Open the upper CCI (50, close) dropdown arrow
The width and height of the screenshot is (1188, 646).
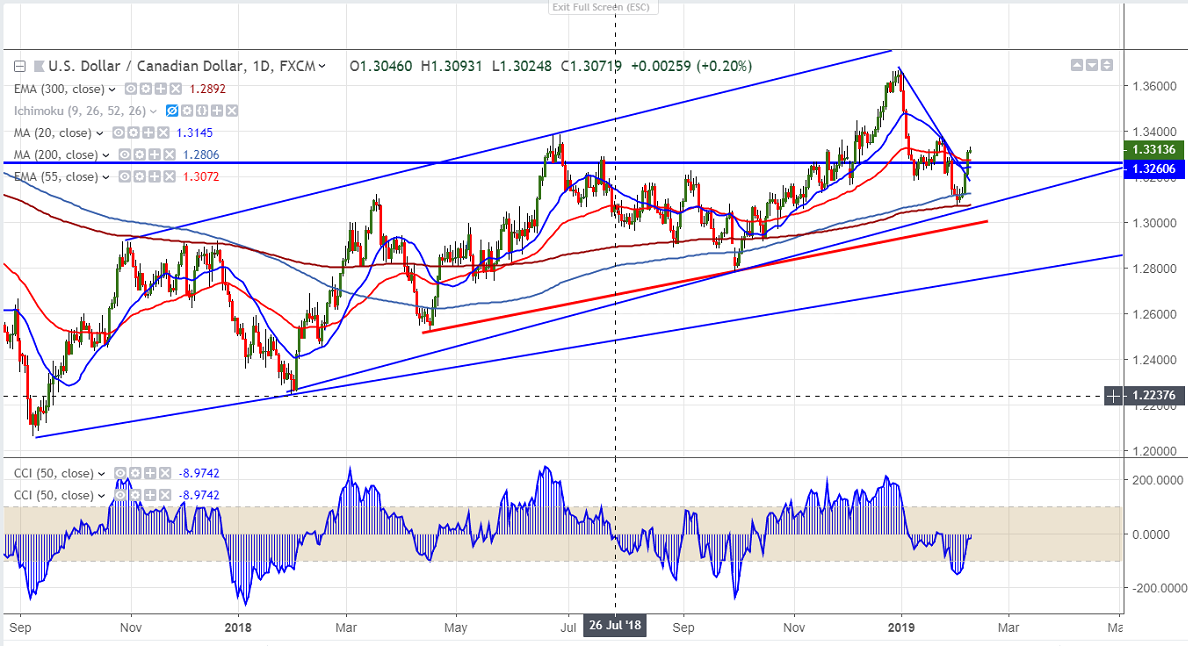102,474
